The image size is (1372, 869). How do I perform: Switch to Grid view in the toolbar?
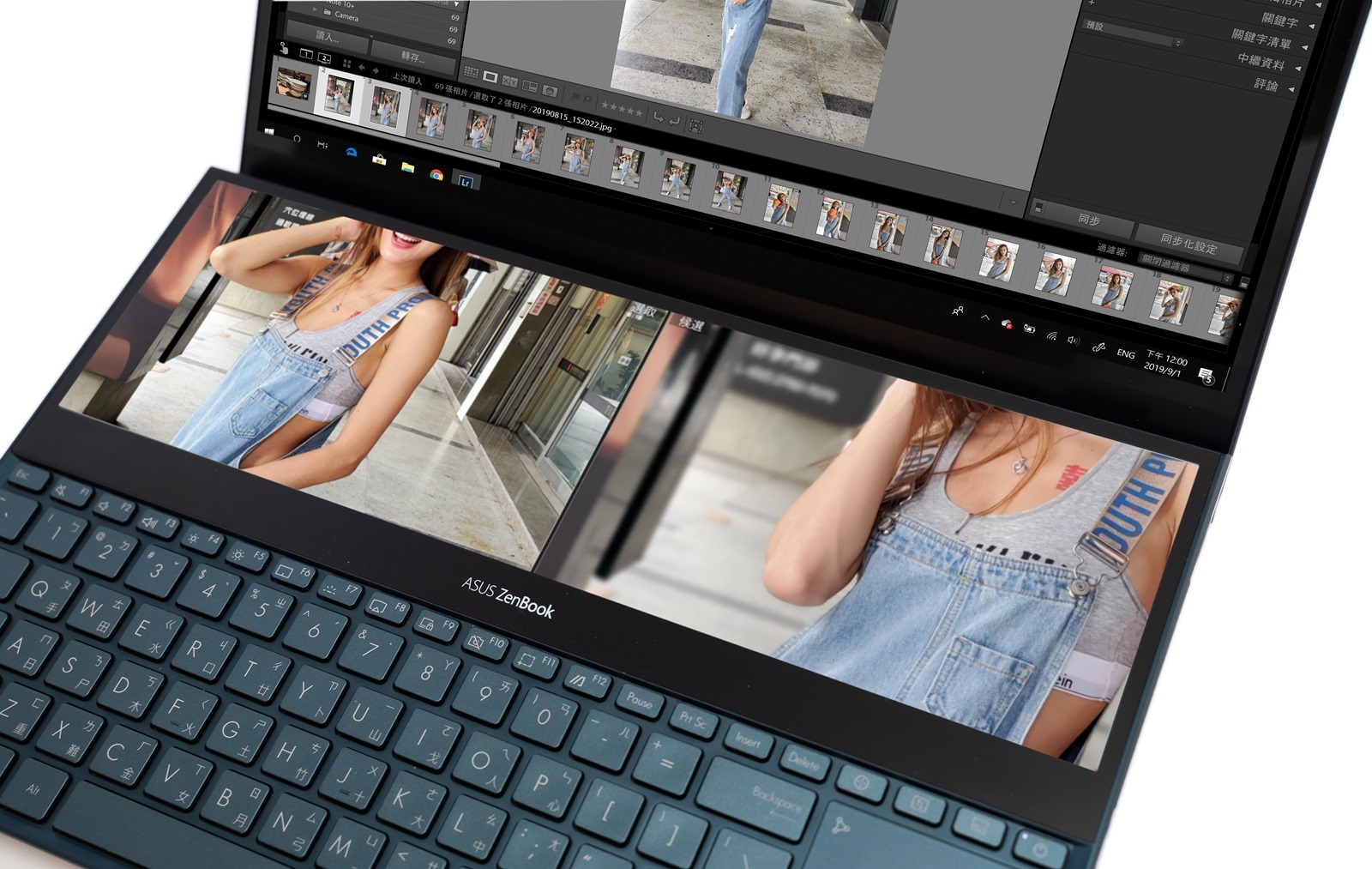pyautogui.click(x=471, y=72)
